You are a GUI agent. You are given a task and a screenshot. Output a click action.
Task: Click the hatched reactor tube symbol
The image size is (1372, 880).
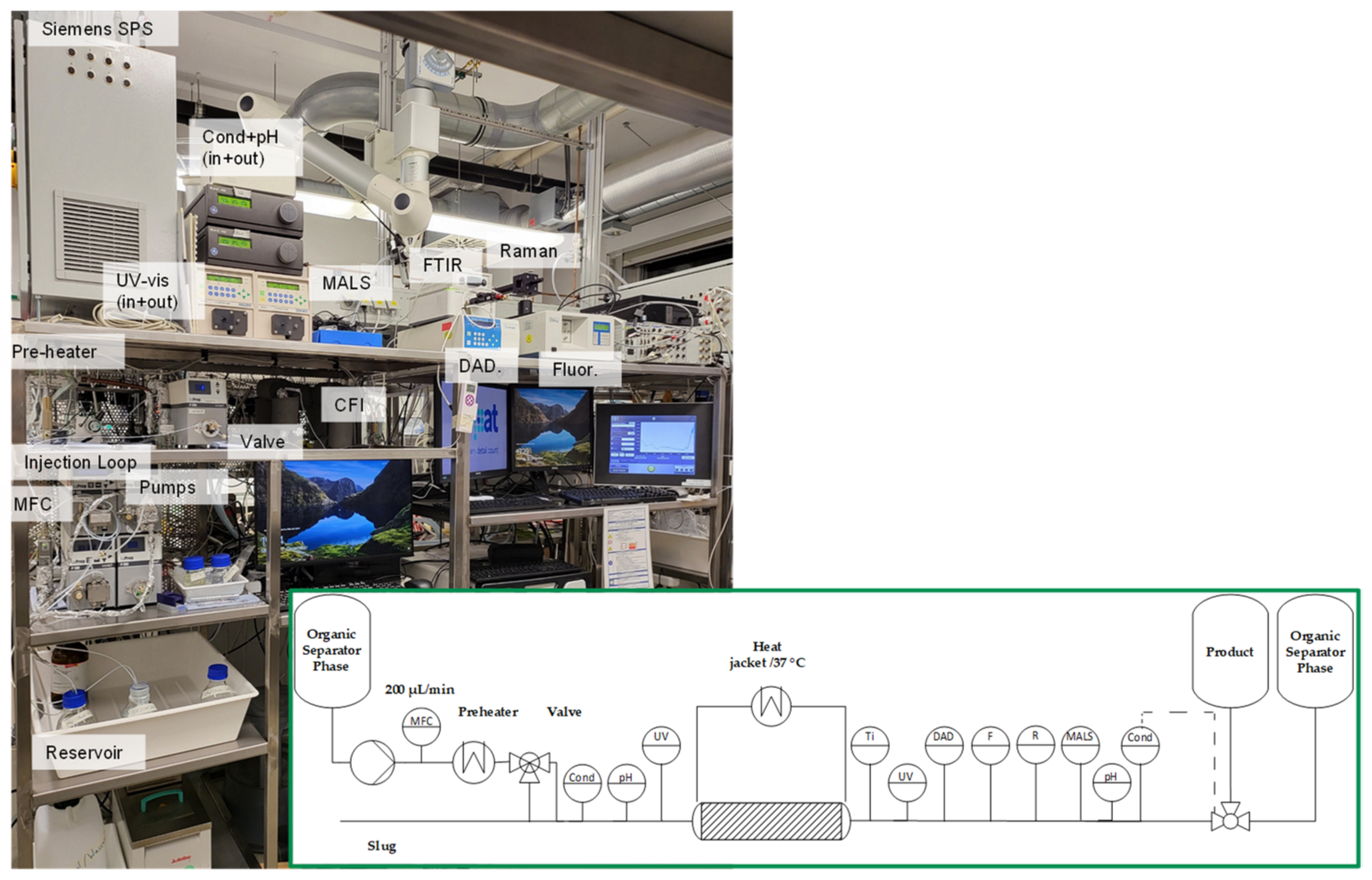(771, 821)
